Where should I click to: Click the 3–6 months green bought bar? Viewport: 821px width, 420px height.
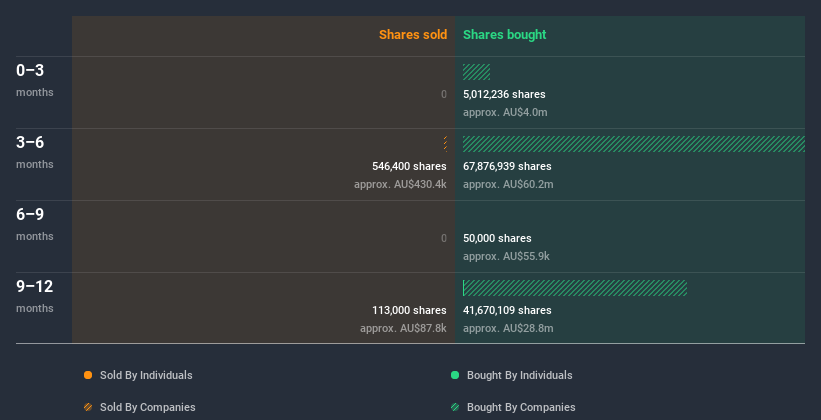(634, 144)
